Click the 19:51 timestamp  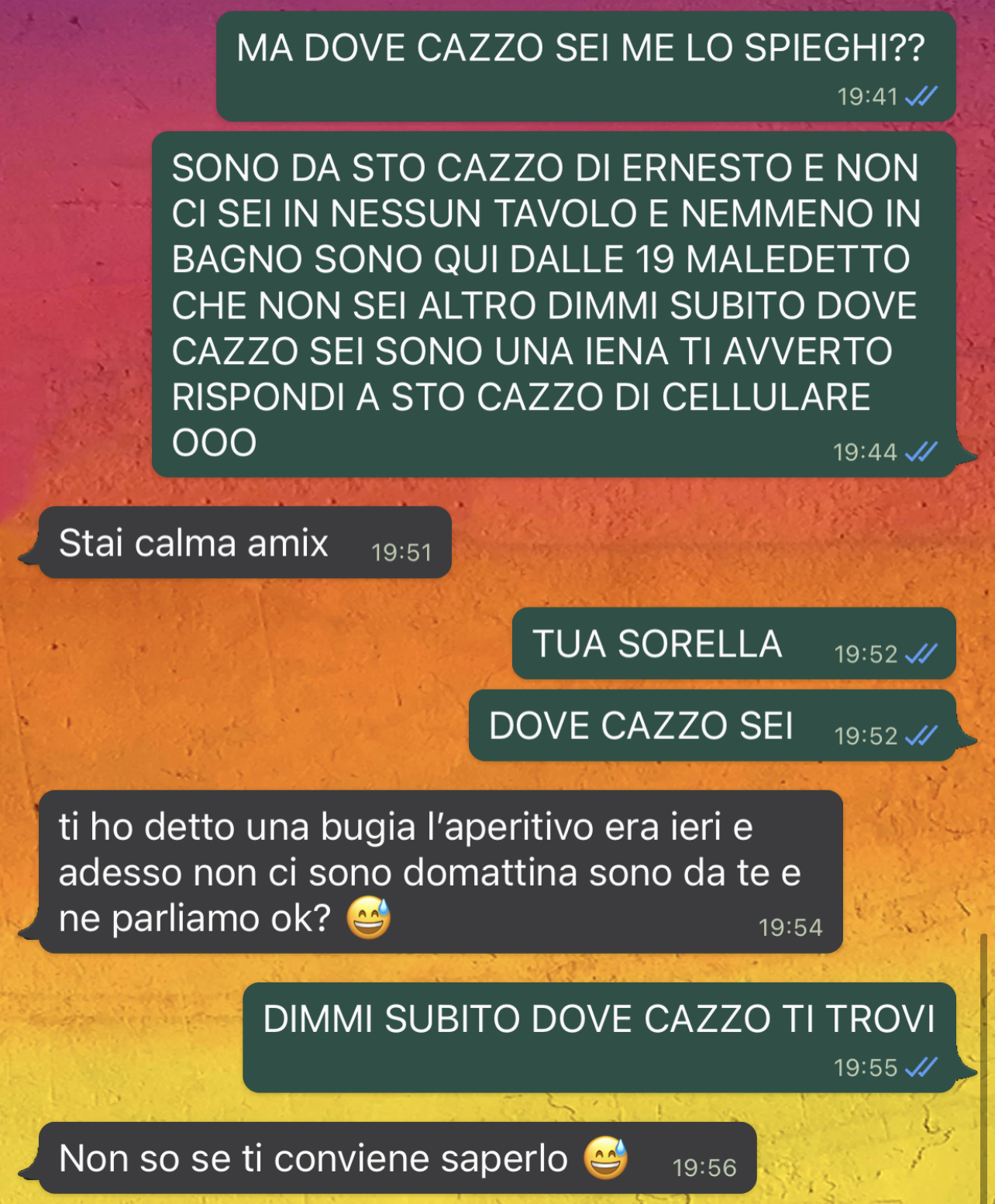[401, 552]
